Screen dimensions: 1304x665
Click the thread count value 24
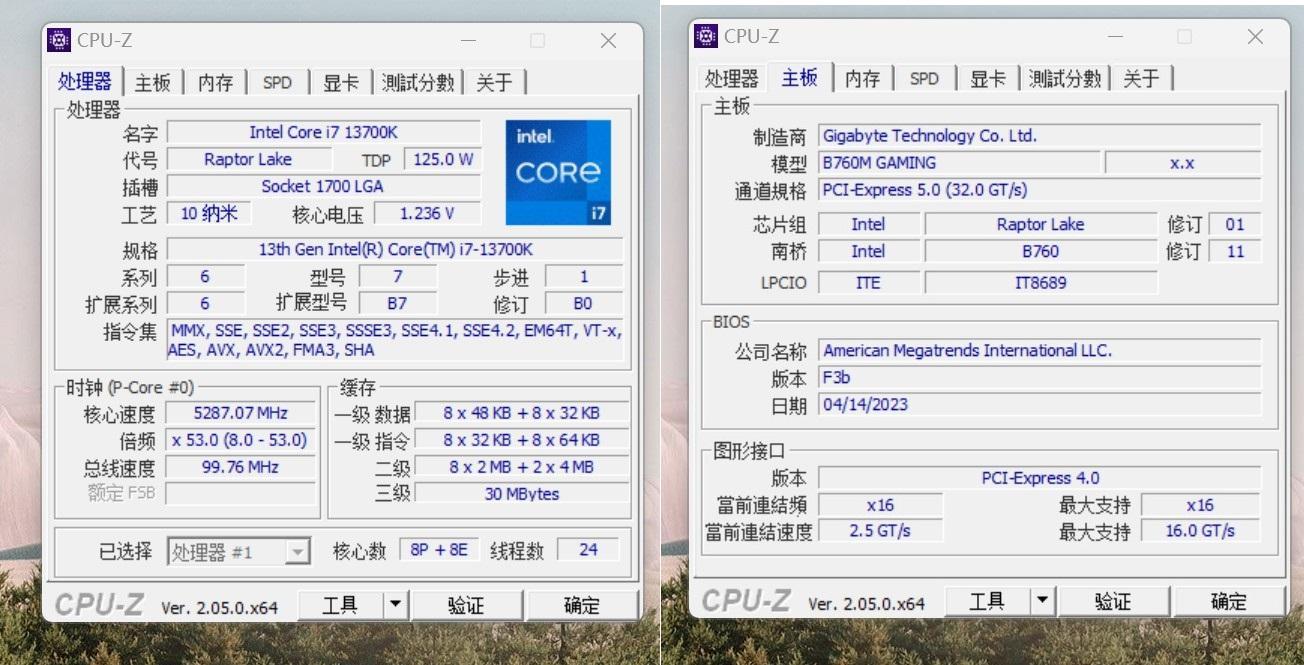tap(588, 550)
